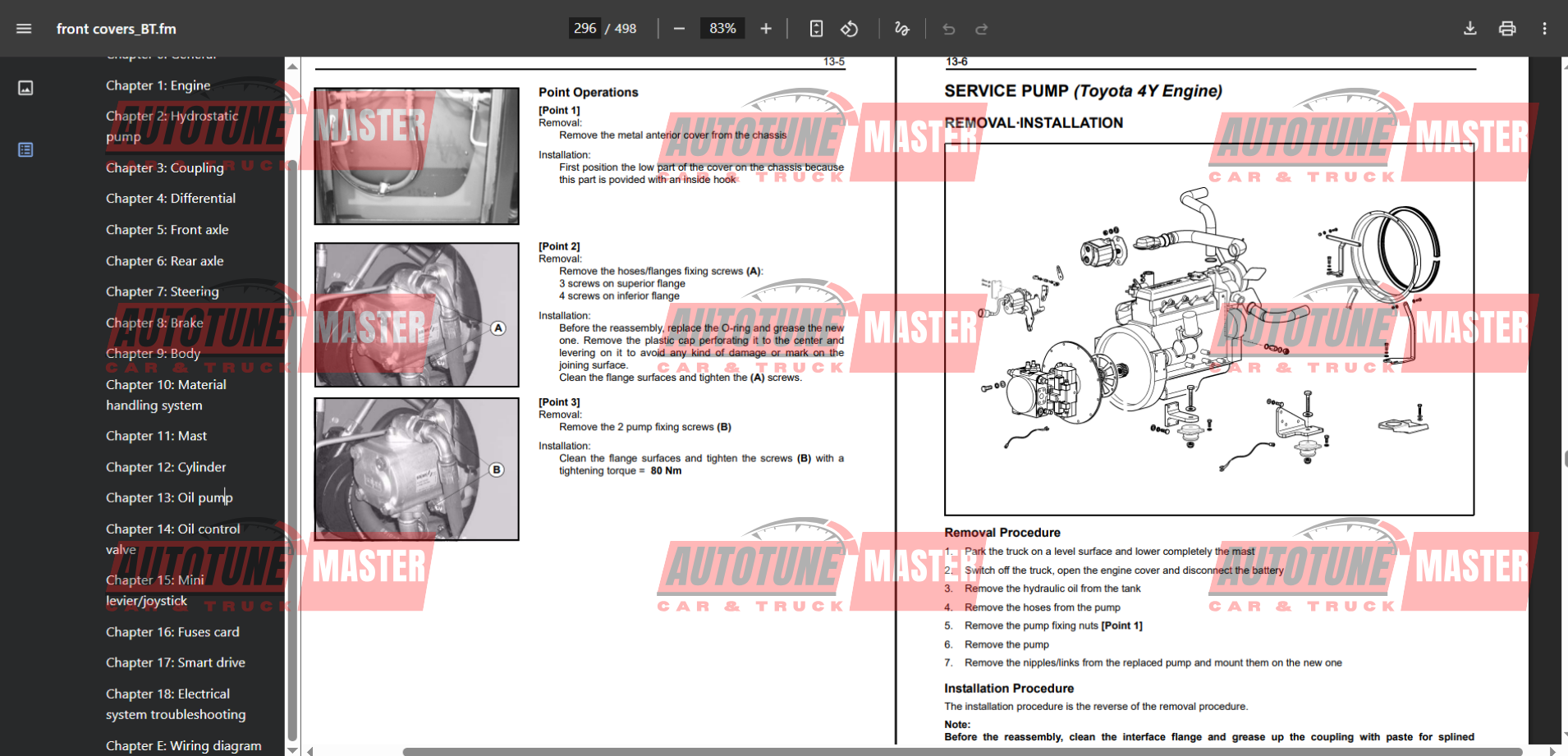Click the zoom in plus button

coord(766,29)
